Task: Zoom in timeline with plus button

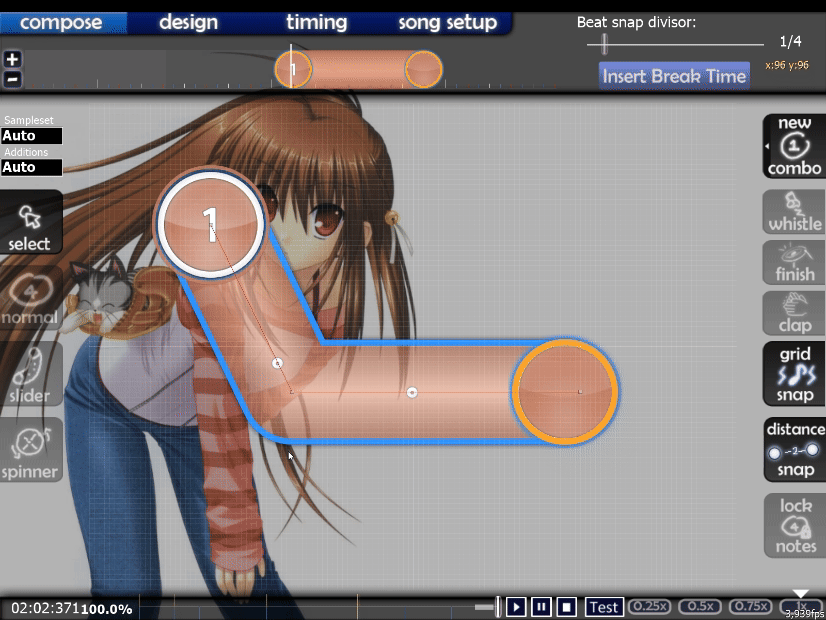Action: point(12,59)
